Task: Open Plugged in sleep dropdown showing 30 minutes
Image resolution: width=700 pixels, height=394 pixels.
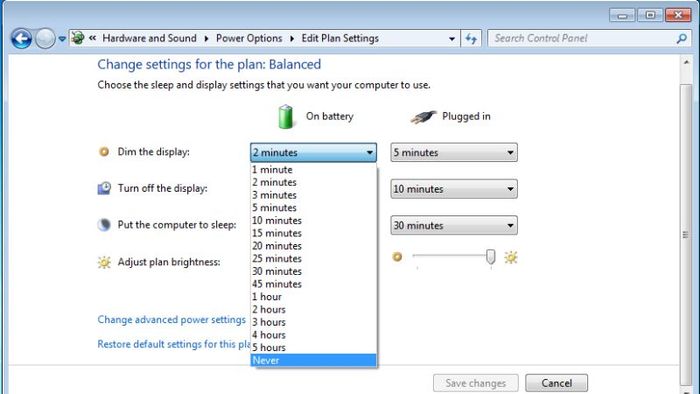Action: 454,225
